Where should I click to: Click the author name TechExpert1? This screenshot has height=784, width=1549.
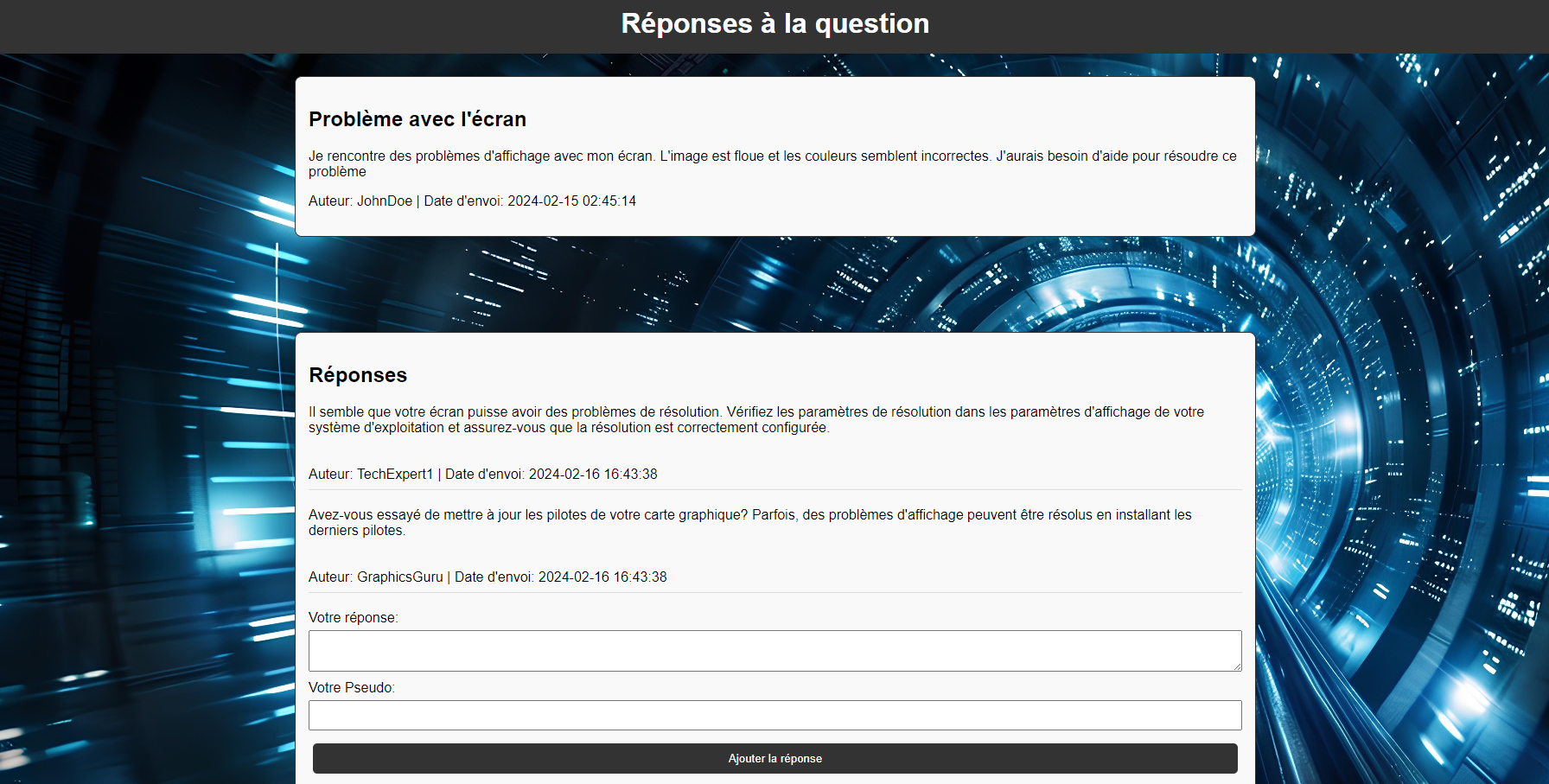point(394,474)
